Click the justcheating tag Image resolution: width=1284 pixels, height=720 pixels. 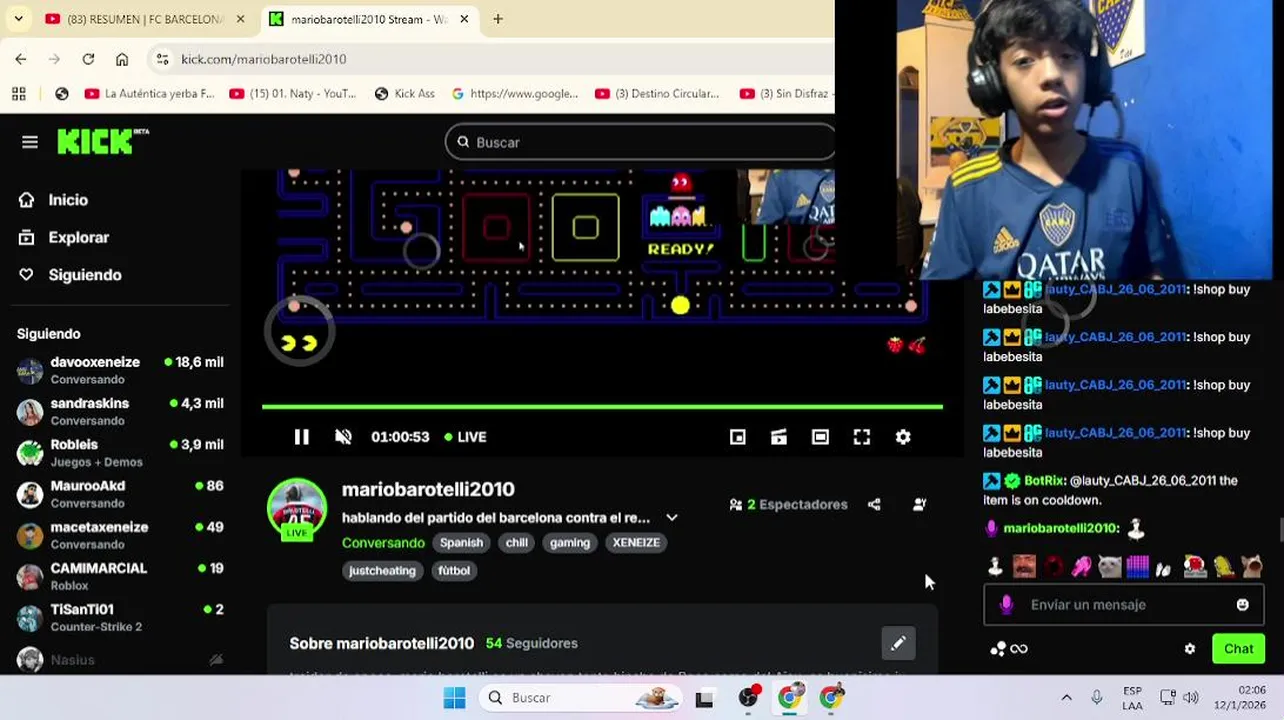click(382, 571)
